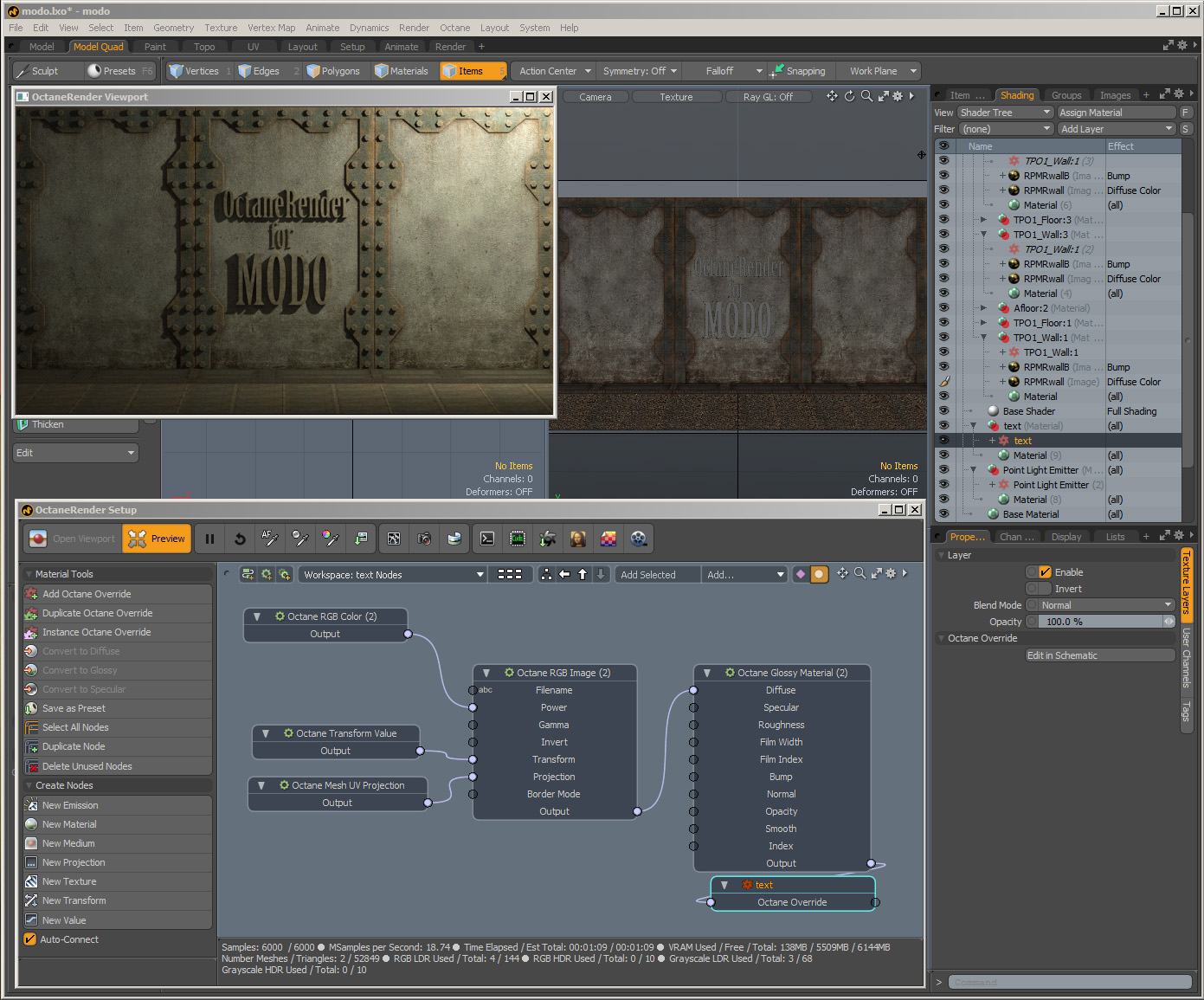Toggle the Invert layer checkbox
The width and height of the screenshot is (1204, 1000).
[x=1045, y=589]
